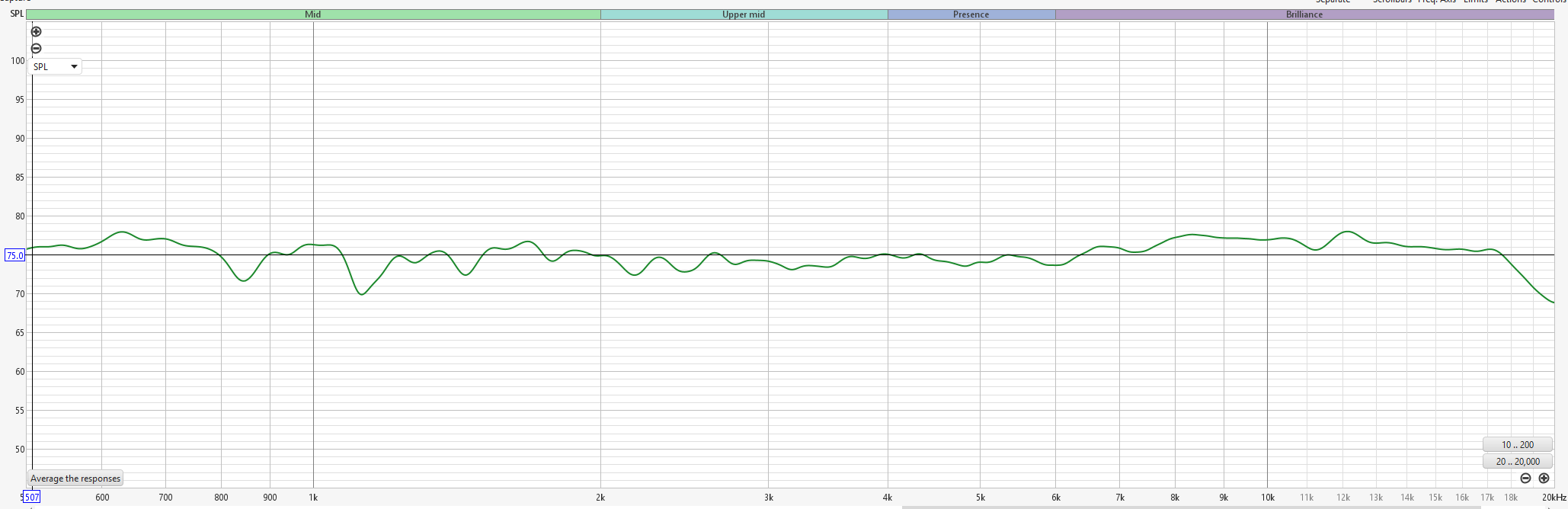Screen dimensions: 1568x509
Task: Click the SPL label above the vertical axis
Action: pyautogui.click(x=17, y=14)
